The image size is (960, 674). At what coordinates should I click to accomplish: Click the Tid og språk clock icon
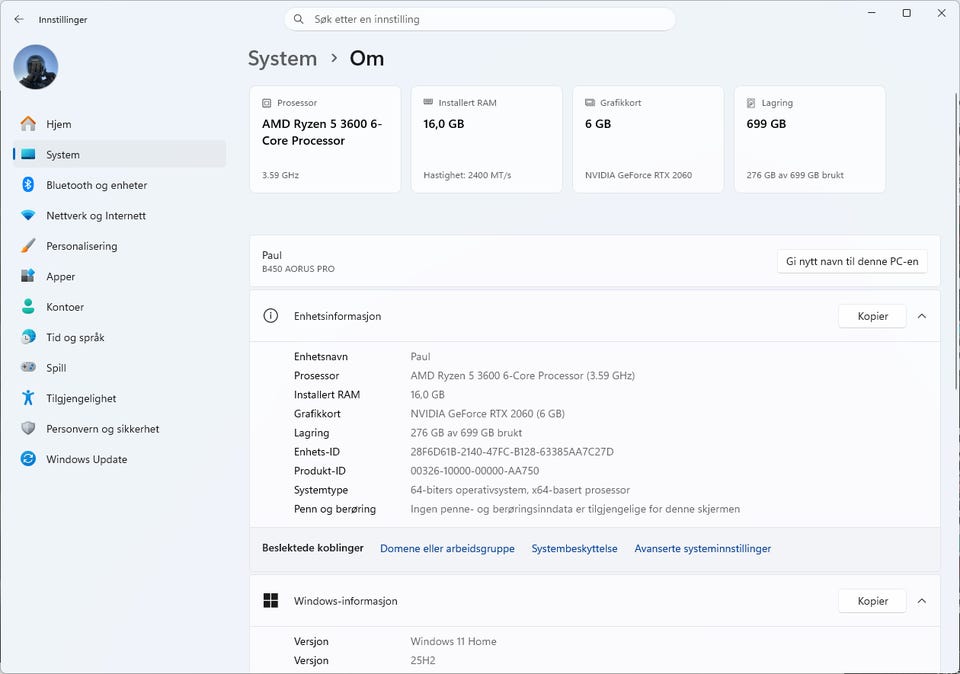coord(28,337)
